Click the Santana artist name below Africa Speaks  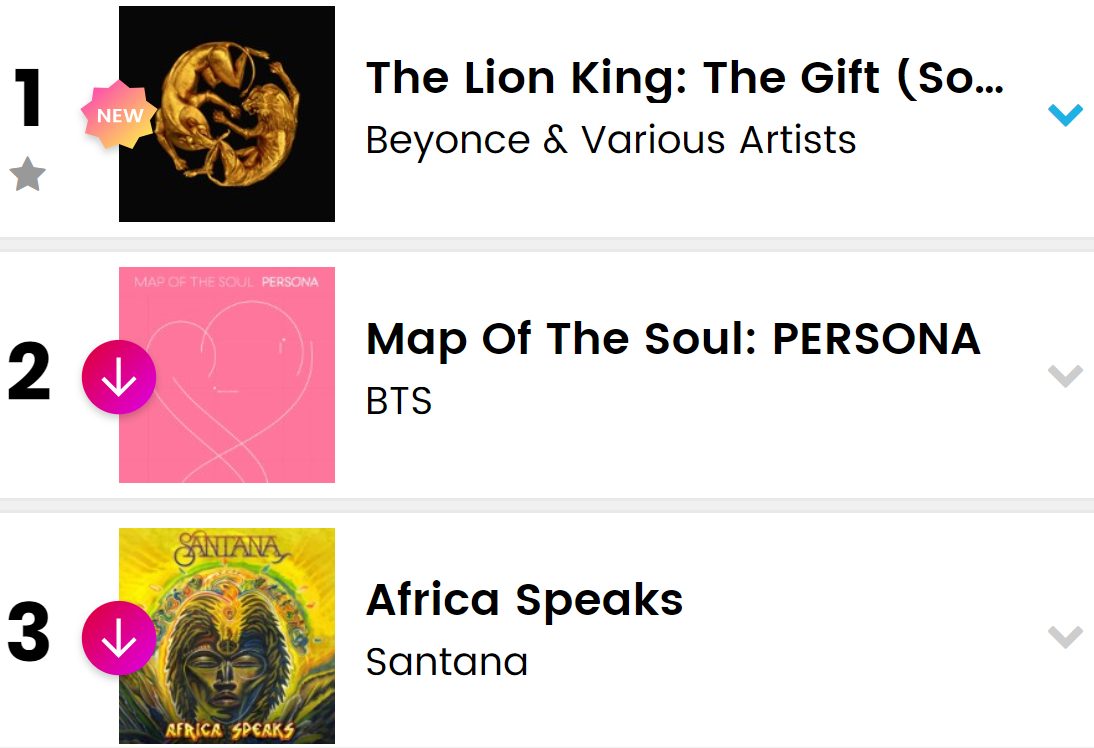[x=447, y=662]
